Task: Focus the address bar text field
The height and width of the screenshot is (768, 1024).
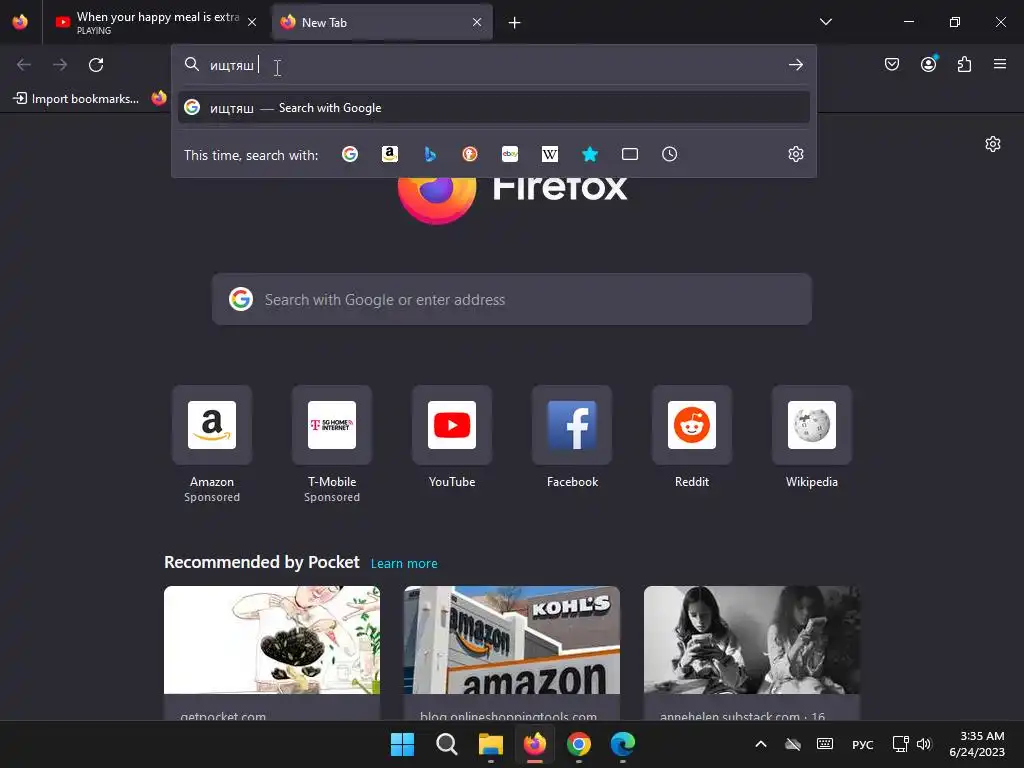Action: click(x=496, y=65)
